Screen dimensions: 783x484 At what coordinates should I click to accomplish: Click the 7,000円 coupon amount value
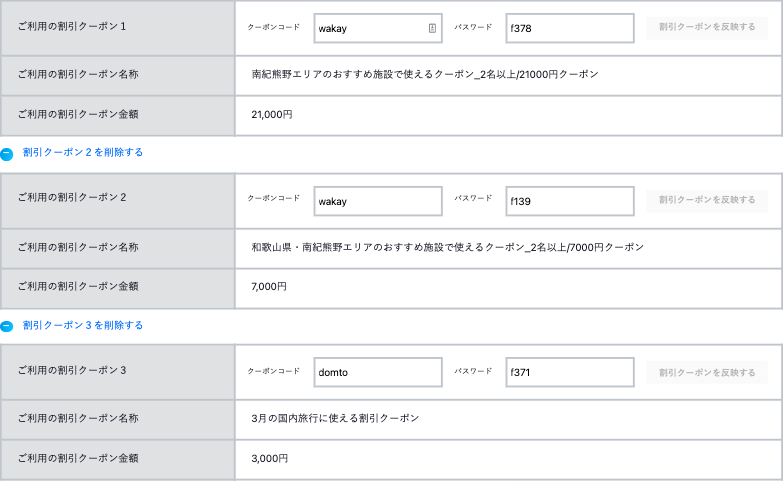coord(269,287)
